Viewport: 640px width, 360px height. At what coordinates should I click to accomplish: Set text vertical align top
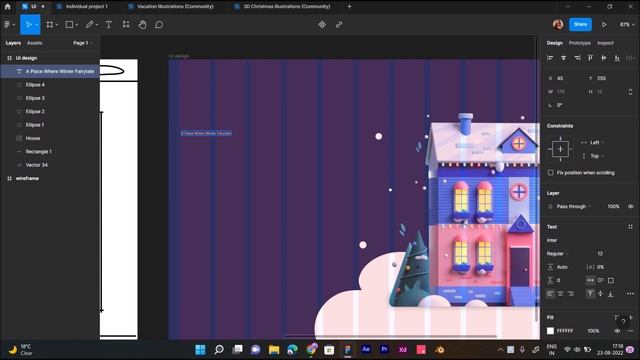pos(591,293)
